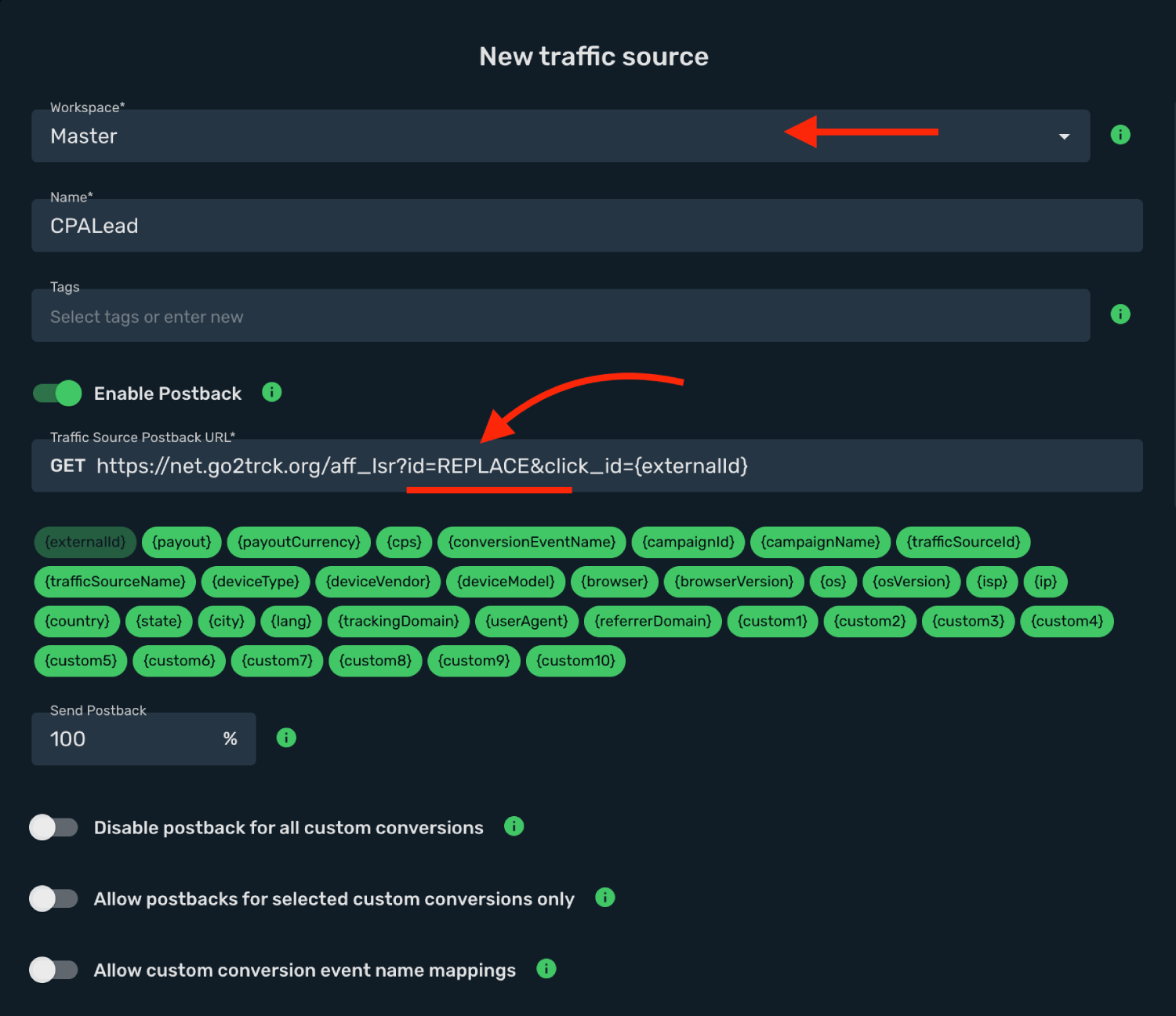Open the Tags selector field
This screenshot has width=1176, height=1016.
pos(561,315)
